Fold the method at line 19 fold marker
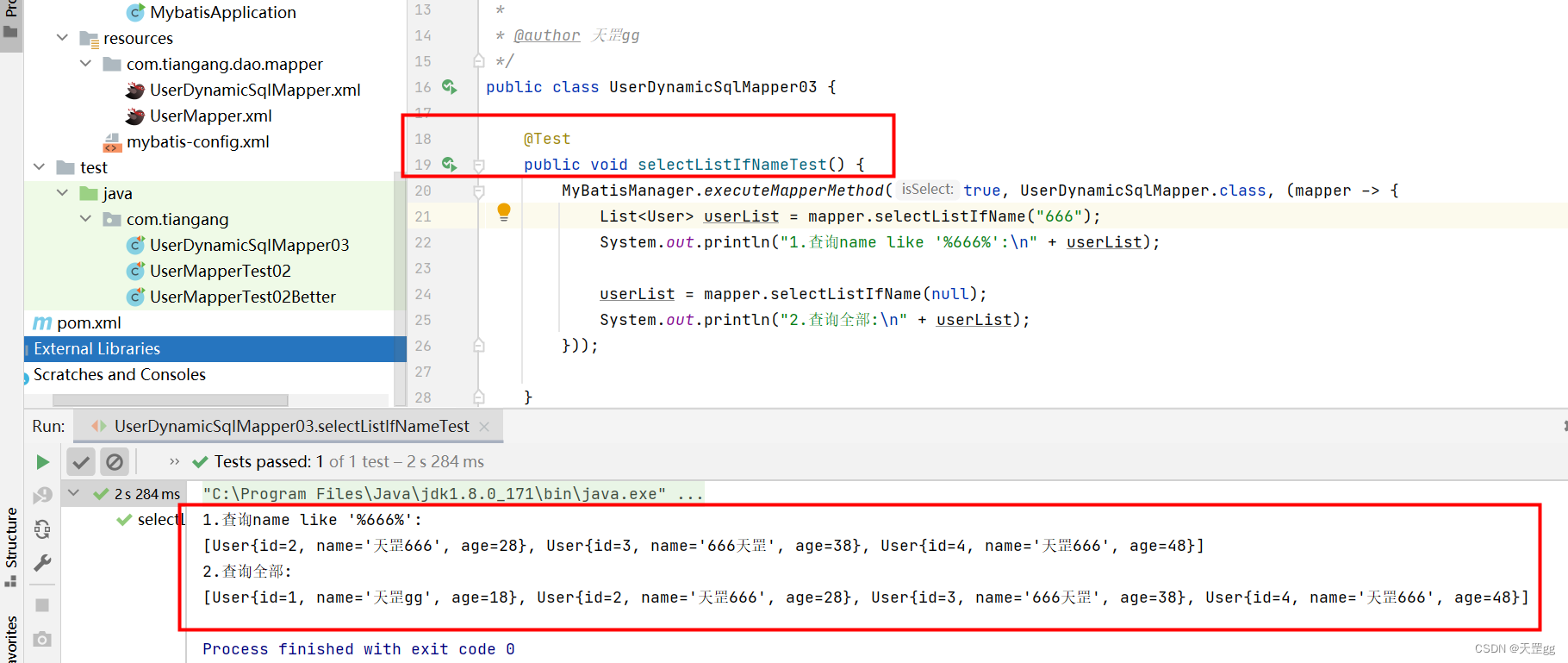Screen dimensions: 1568x663 coord(479,165)
